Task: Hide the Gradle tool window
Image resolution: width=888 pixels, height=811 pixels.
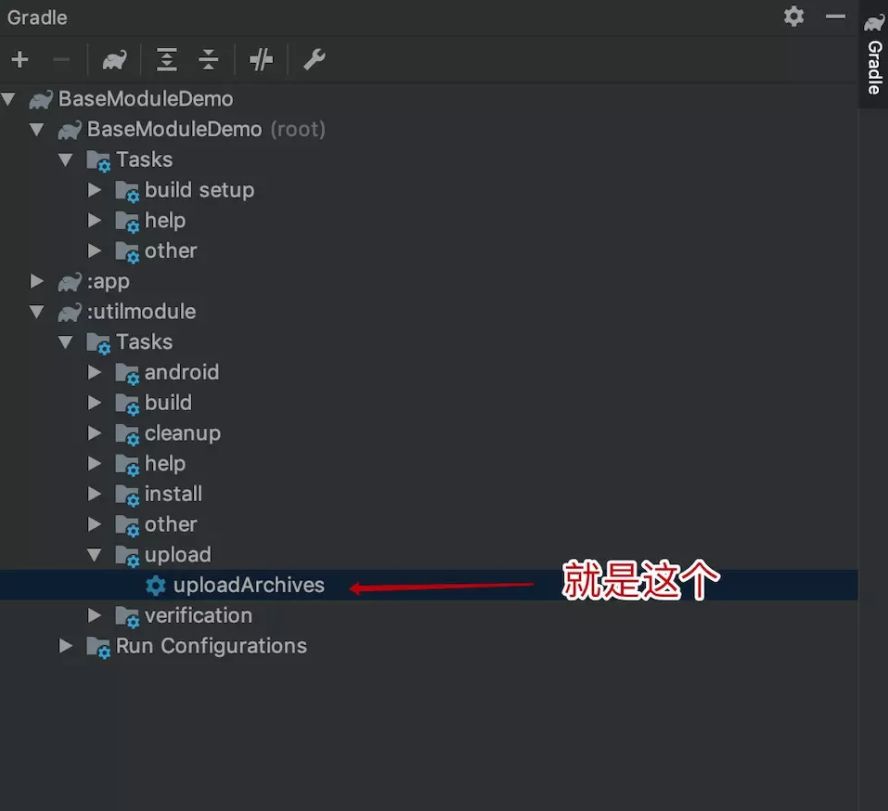Action: (835, 17)
